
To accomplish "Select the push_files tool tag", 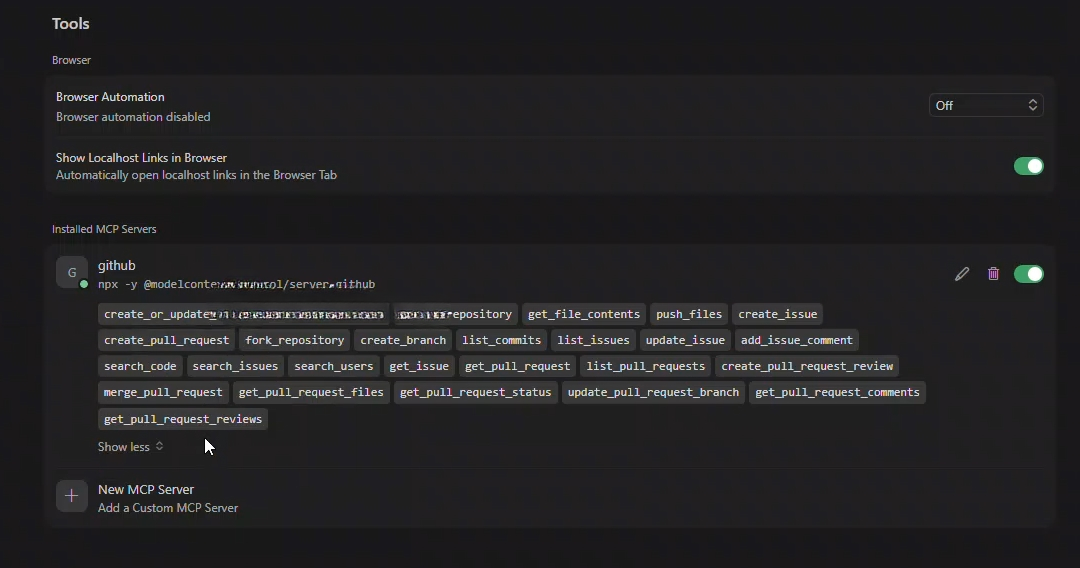I will 689,314.
